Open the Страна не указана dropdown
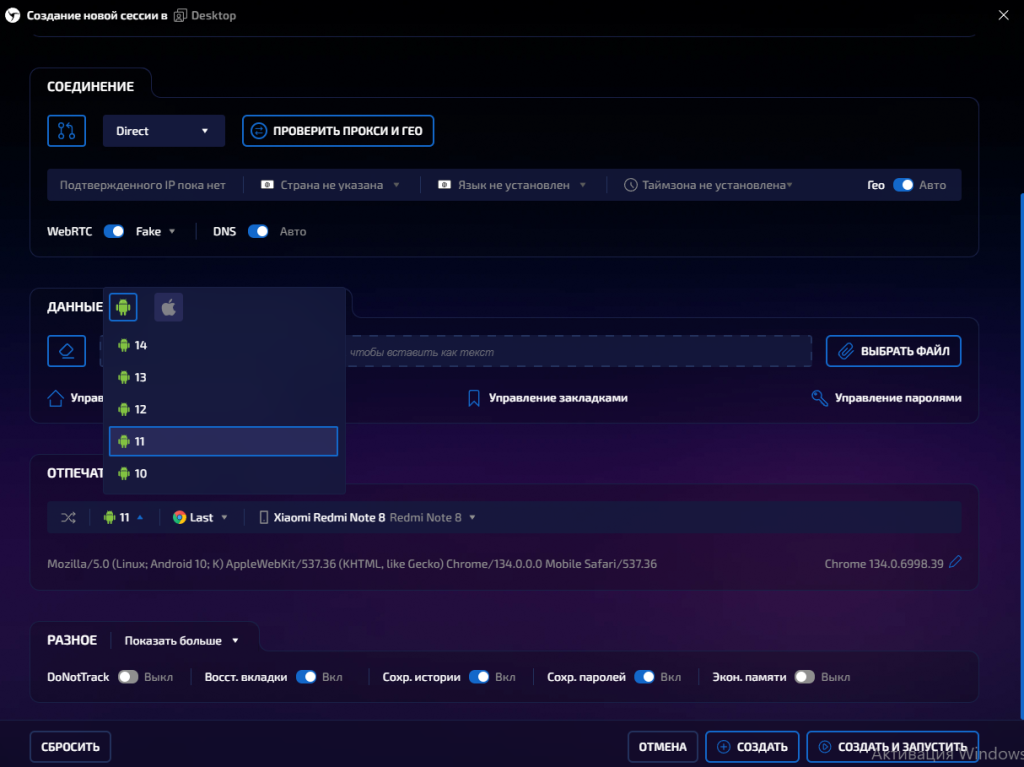 (330, 185)
